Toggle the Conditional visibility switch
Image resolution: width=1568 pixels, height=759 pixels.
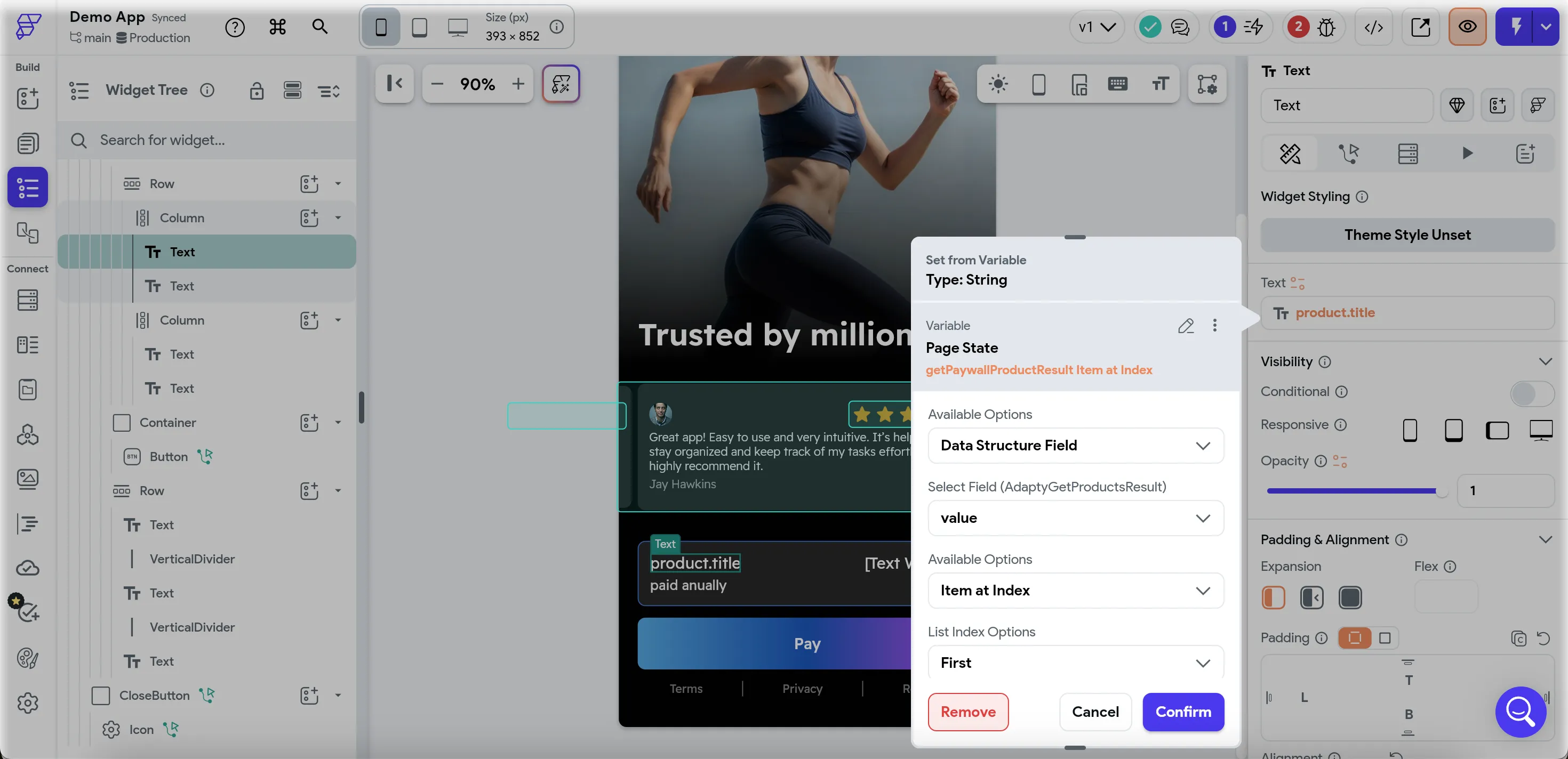1532,392
